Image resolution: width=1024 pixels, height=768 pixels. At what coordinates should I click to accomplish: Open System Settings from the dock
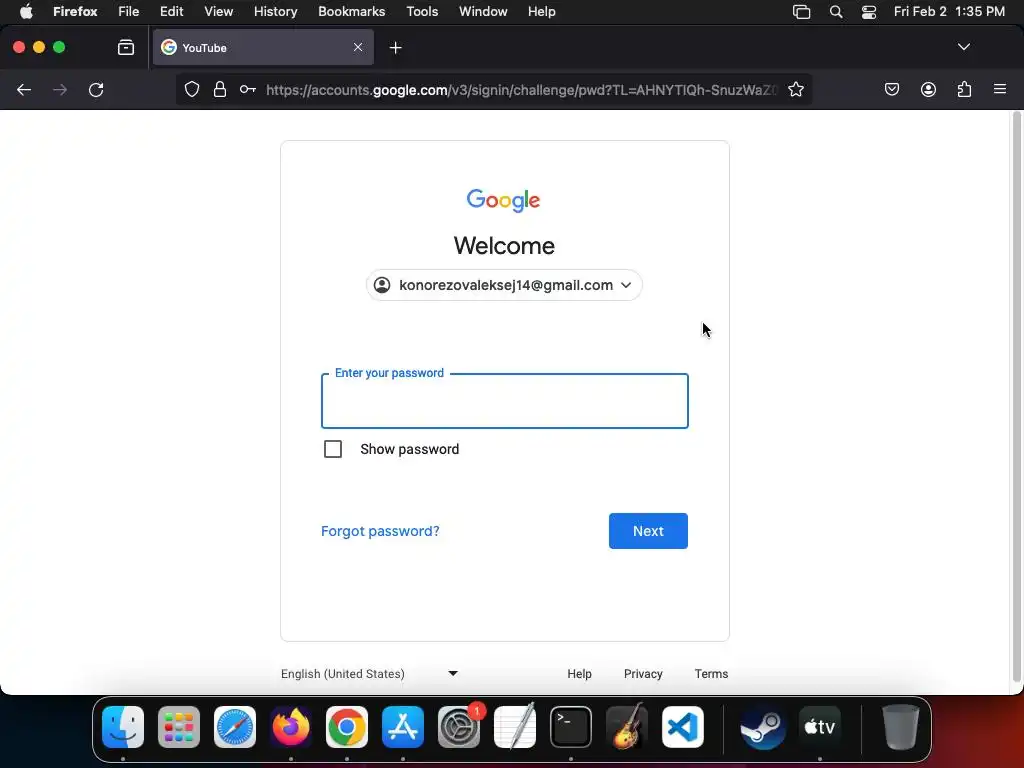click(458, 726)
